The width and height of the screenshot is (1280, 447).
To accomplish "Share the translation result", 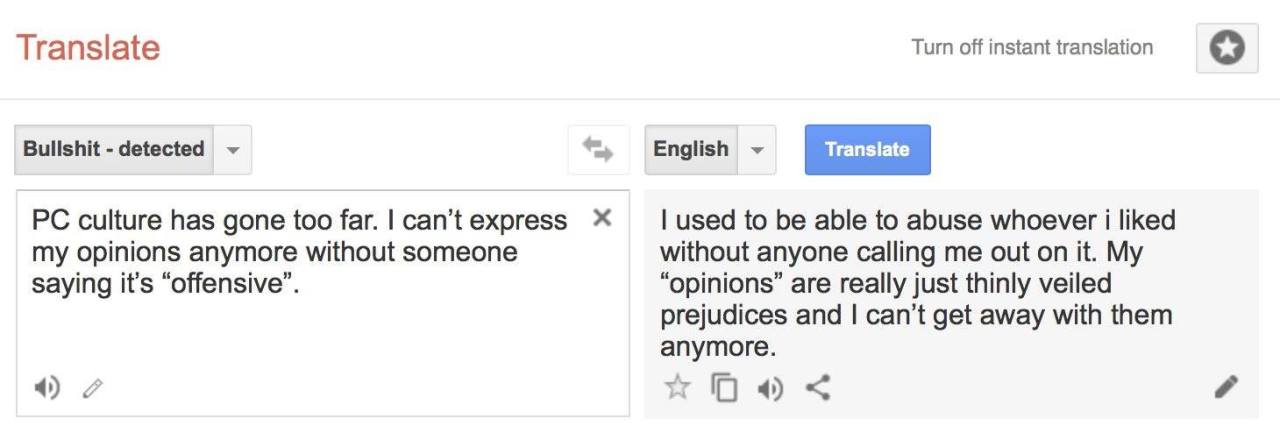I will (817, 386).
